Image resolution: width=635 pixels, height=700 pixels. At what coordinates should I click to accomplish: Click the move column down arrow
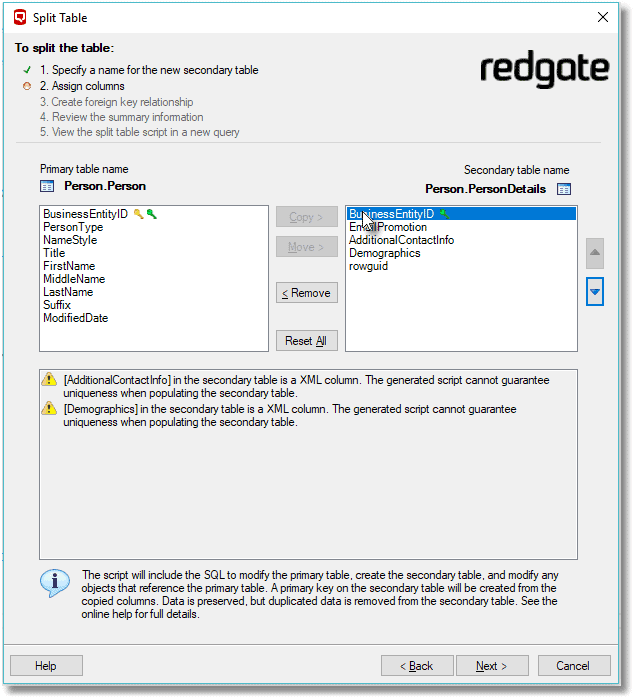click(595, 292)
